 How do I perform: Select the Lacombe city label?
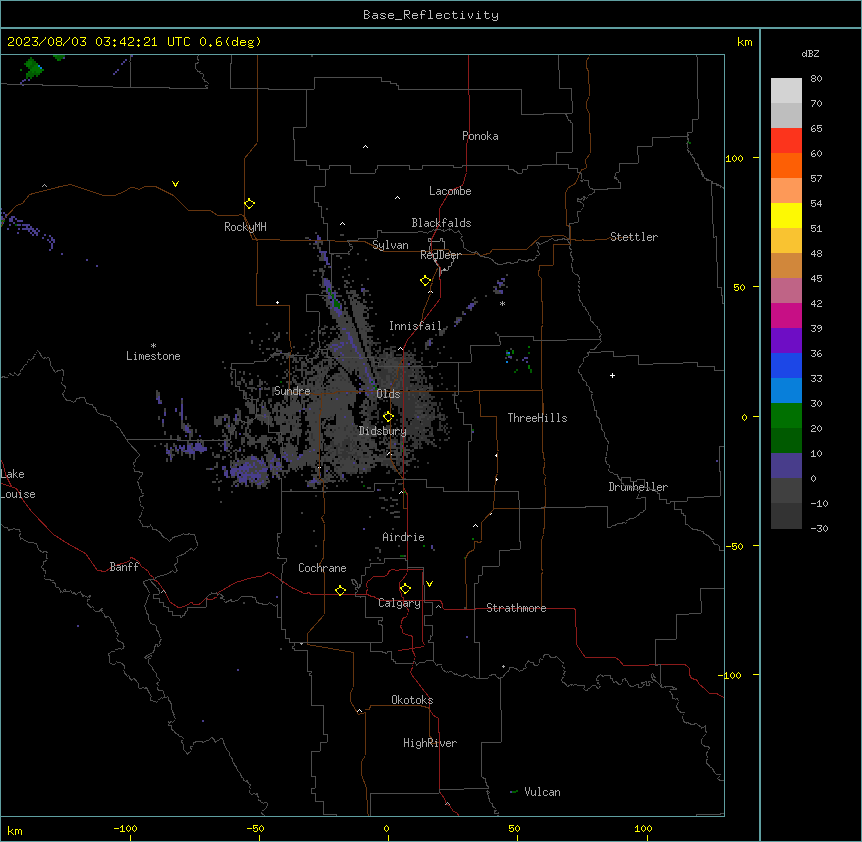[450, 191]
